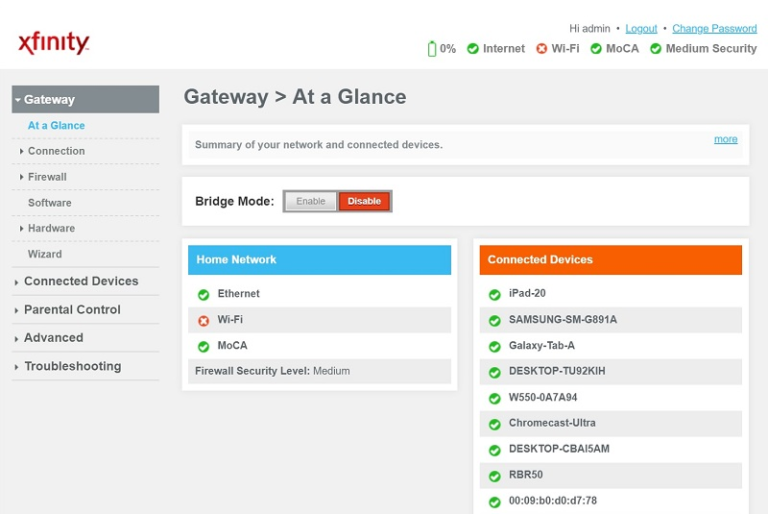768x514 pixels.
Task: Click the Ethernet label in Home Network
Action: point(239,294)
